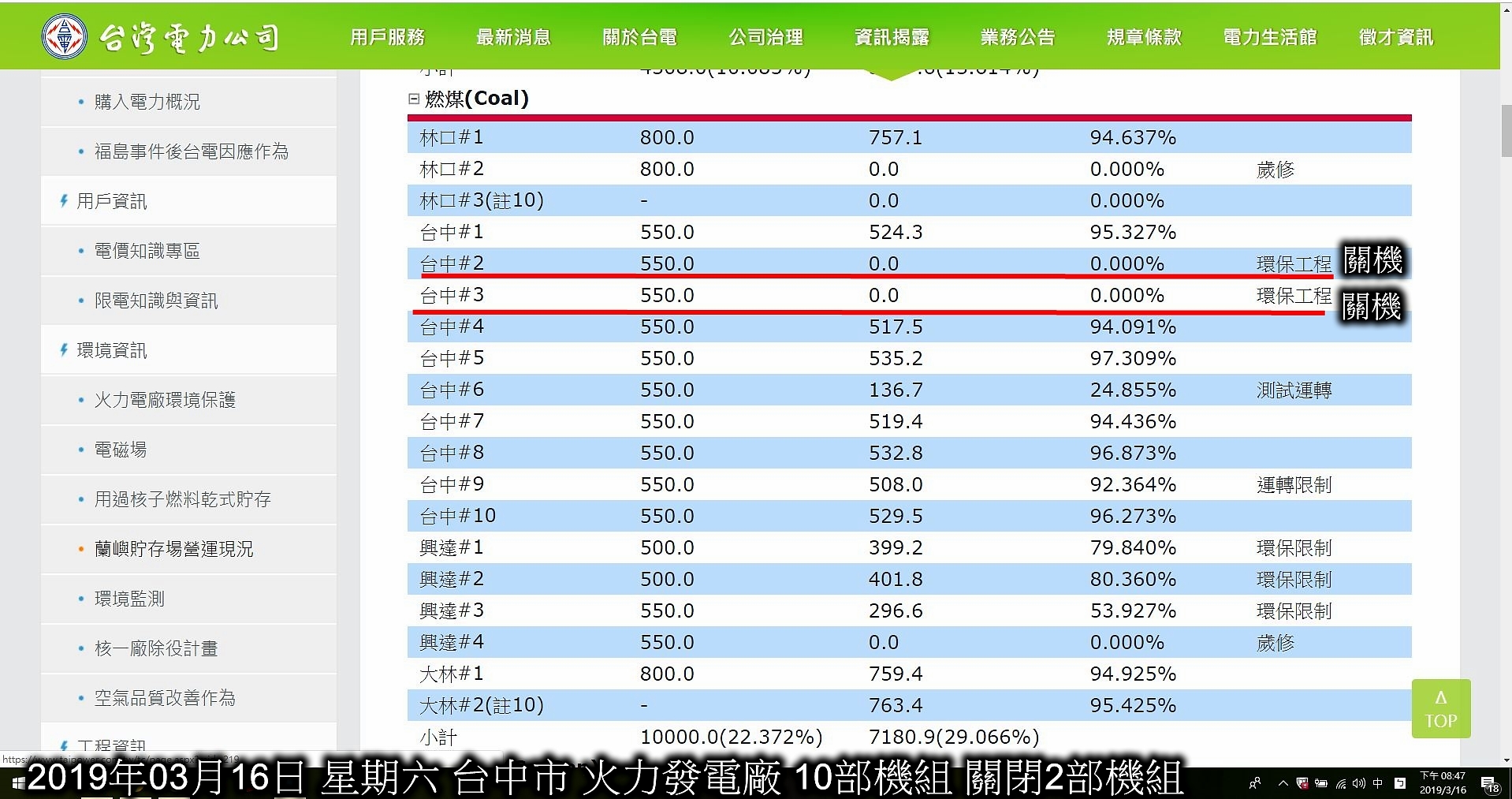1512x799 pixels.
Task: Select 運轉限制 note in 台中#9 row
Action: (1294, 484)
